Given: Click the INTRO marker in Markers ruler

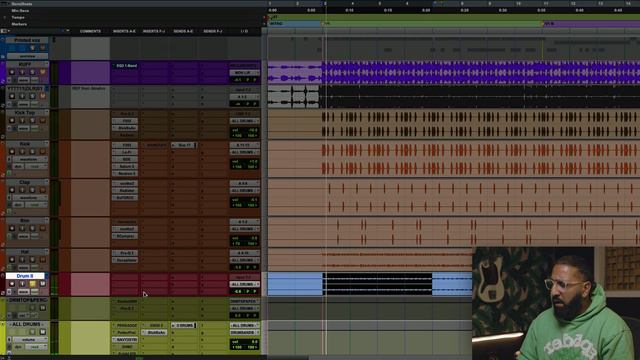Looking at the screenshot, I should coord(276,24).
